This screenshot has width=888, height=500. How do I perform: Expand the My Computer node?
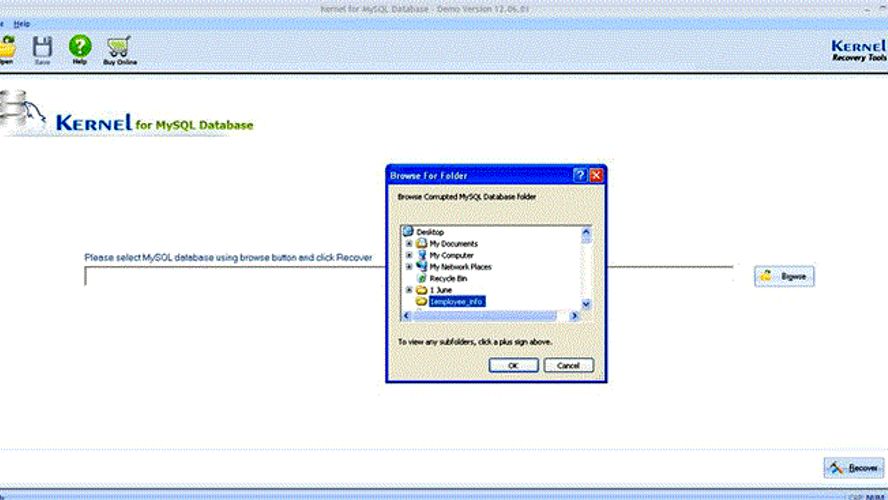coord(409,255)
